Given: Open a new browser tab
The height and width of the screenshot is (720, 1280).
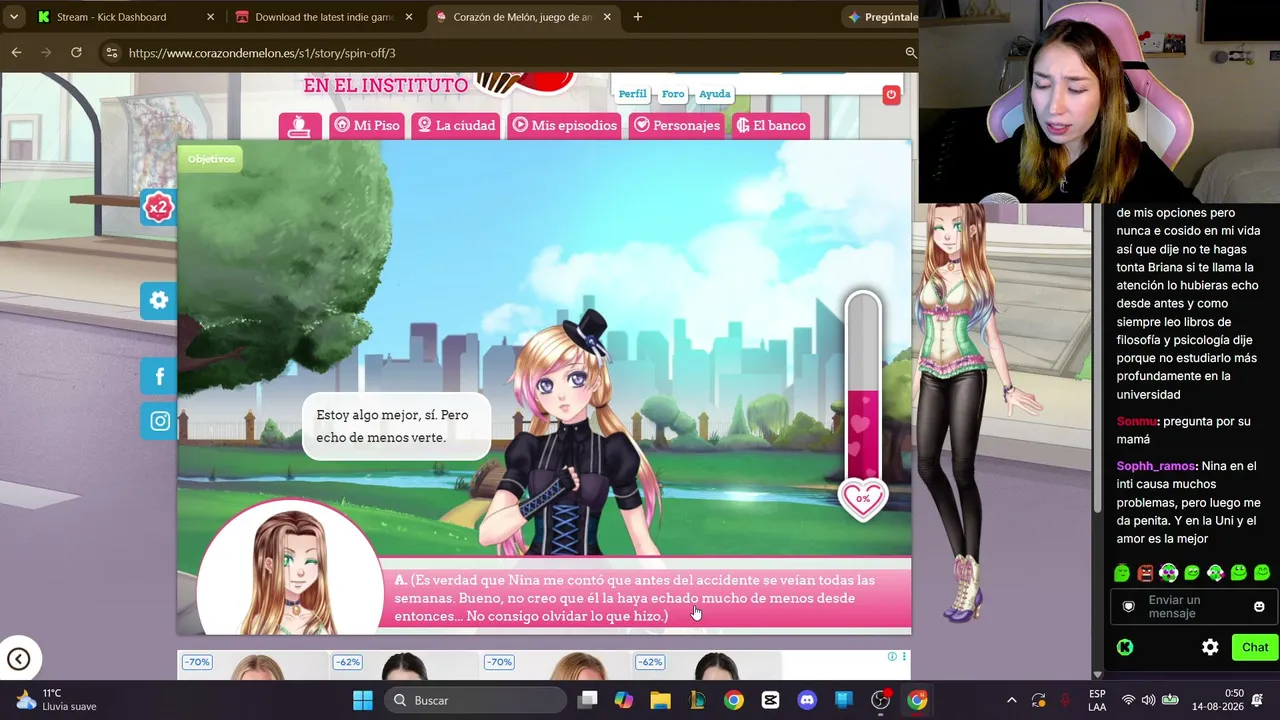Looking at the screenshot, I should (637, 17).
